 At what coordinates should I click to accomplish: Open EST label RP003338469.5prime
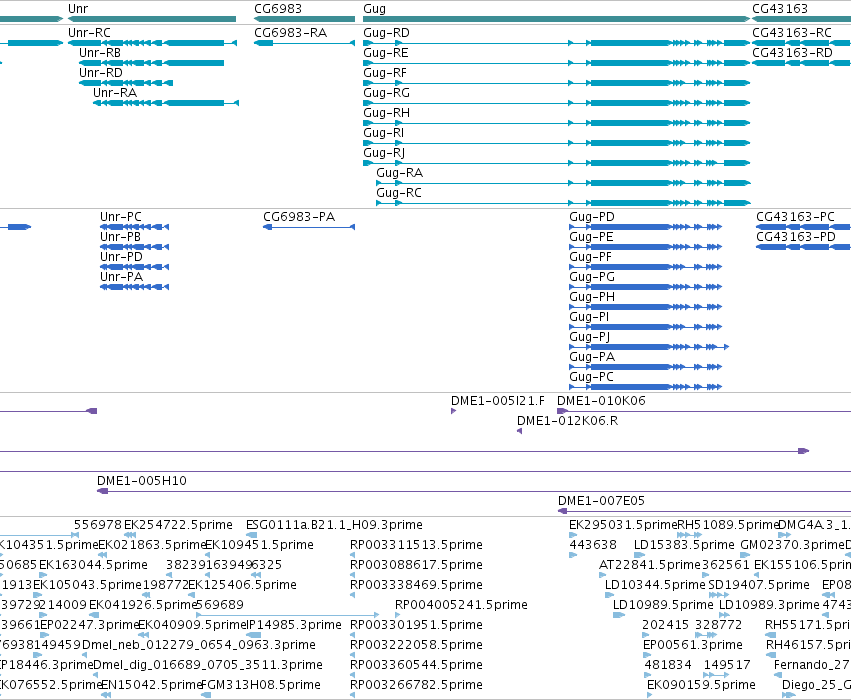(416, 586)
